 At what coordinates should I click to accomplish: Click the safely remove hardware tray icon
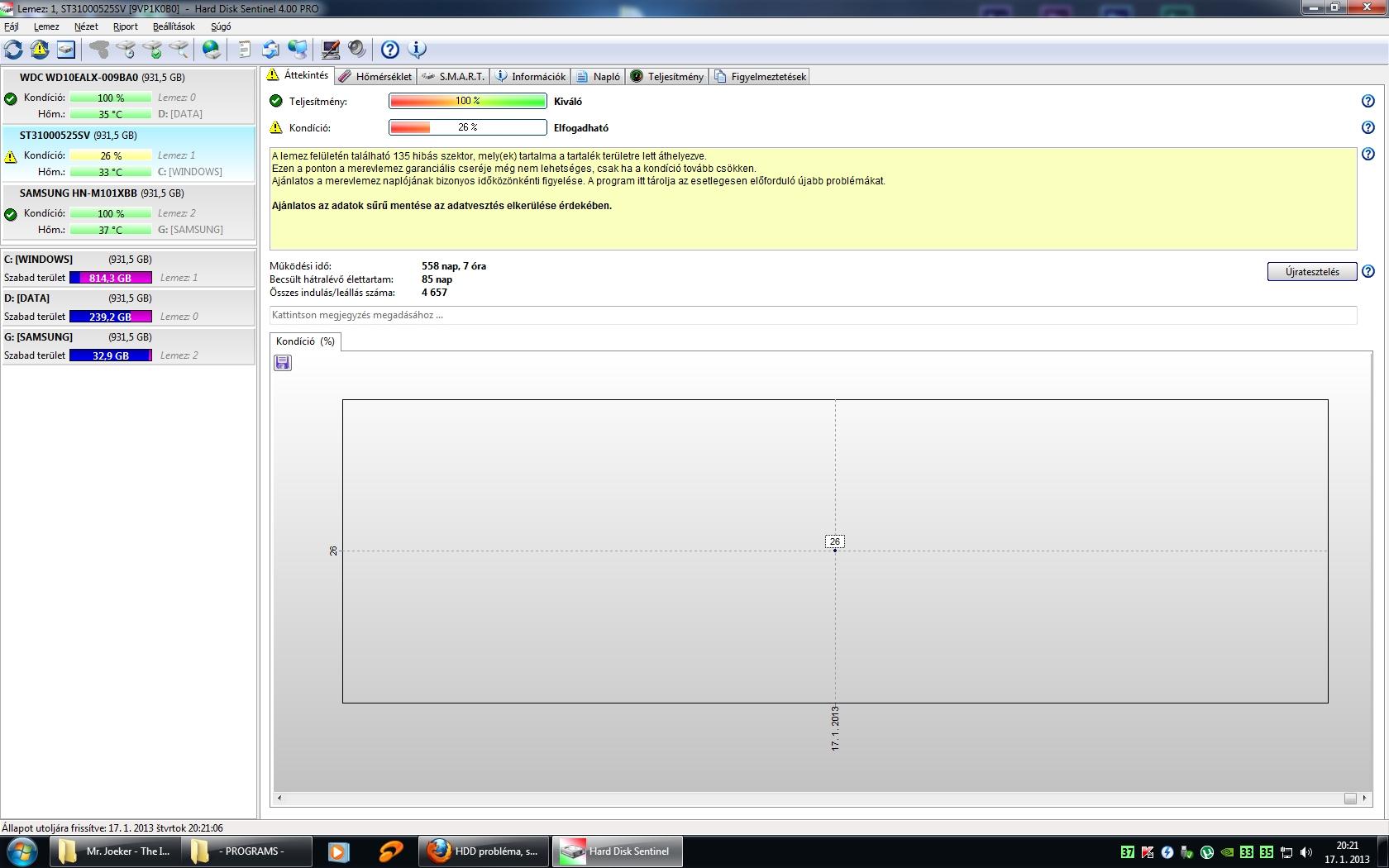(1187, 852)
